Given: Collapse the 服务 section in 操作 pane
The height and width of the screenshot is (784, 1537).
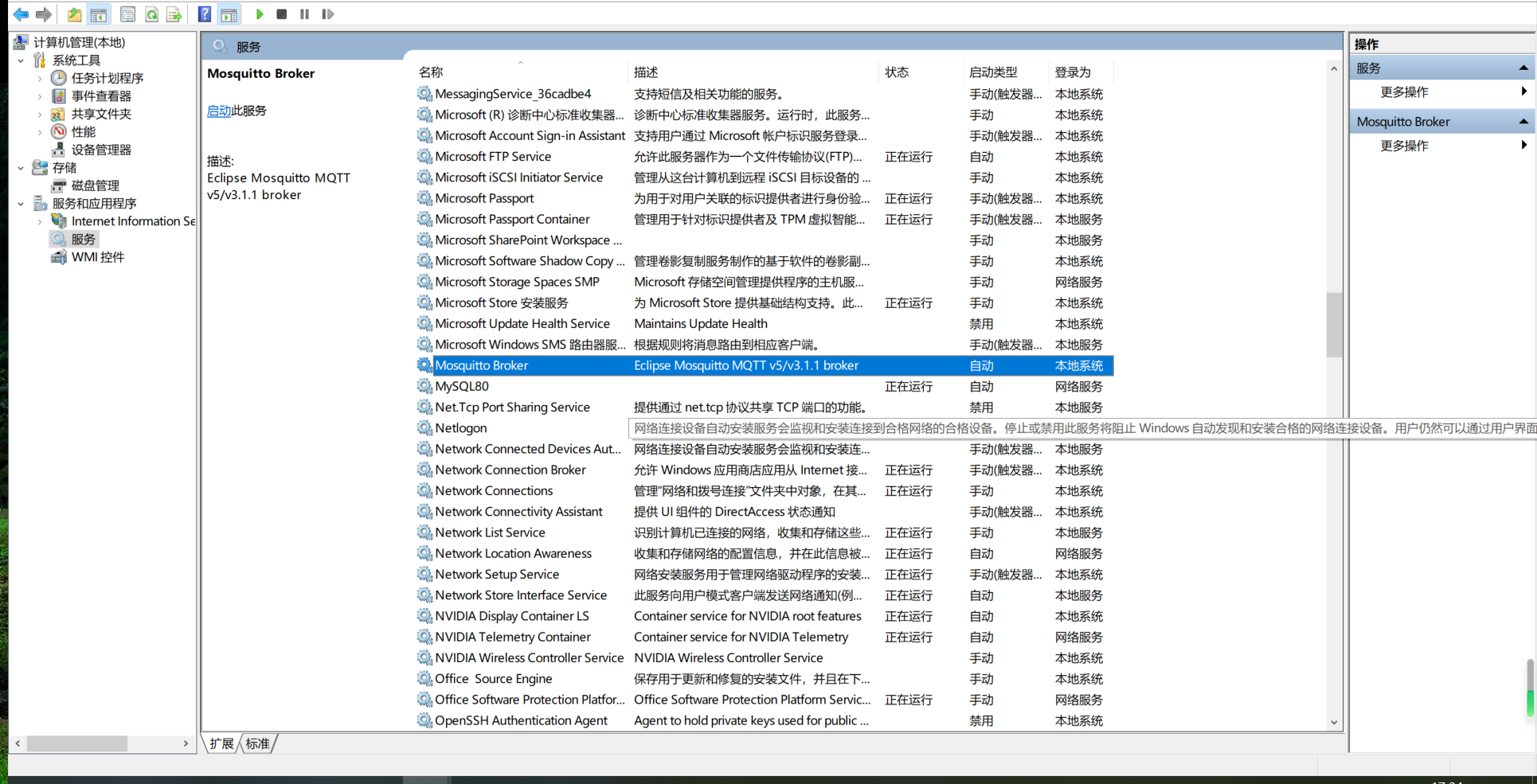Looking at the screenshot, I should (x=1523, y=68).
